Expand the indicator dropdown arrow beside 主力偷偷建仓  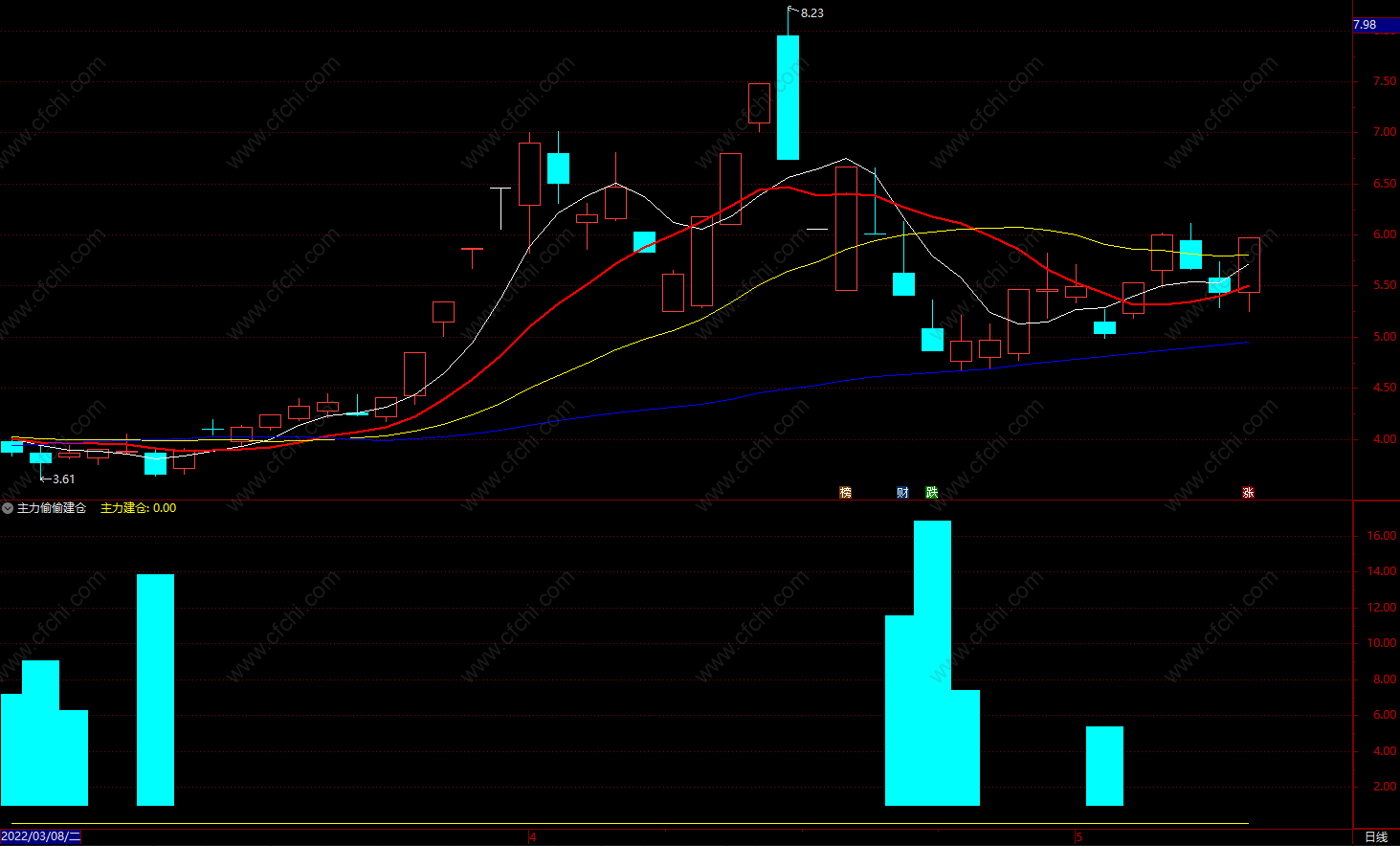click(8, 508)
